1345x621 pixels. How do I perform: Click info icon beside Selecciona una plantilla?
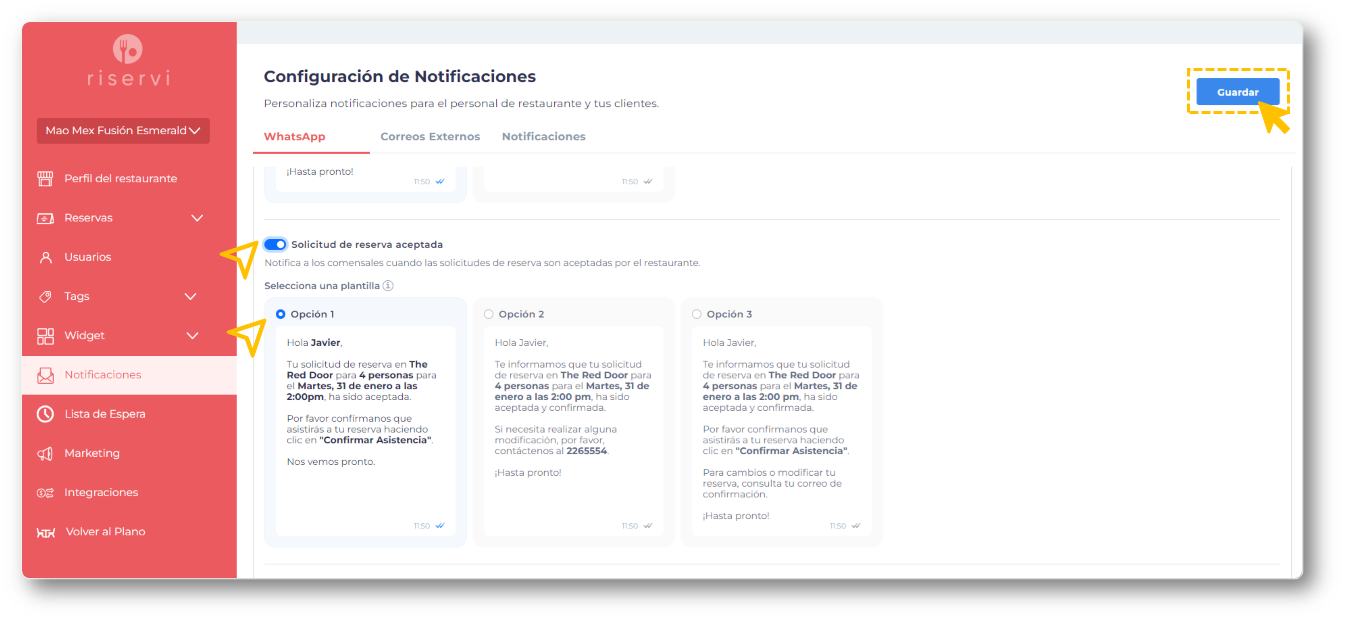(388, 286)
